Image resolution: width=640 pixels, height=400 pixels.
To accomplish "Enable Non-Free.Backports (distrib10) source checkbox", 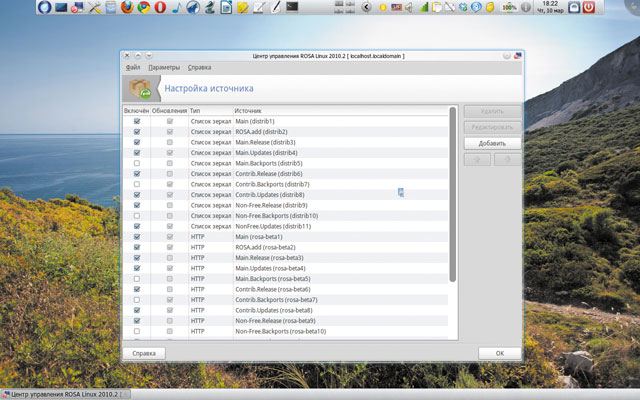I will click(137, 216).
